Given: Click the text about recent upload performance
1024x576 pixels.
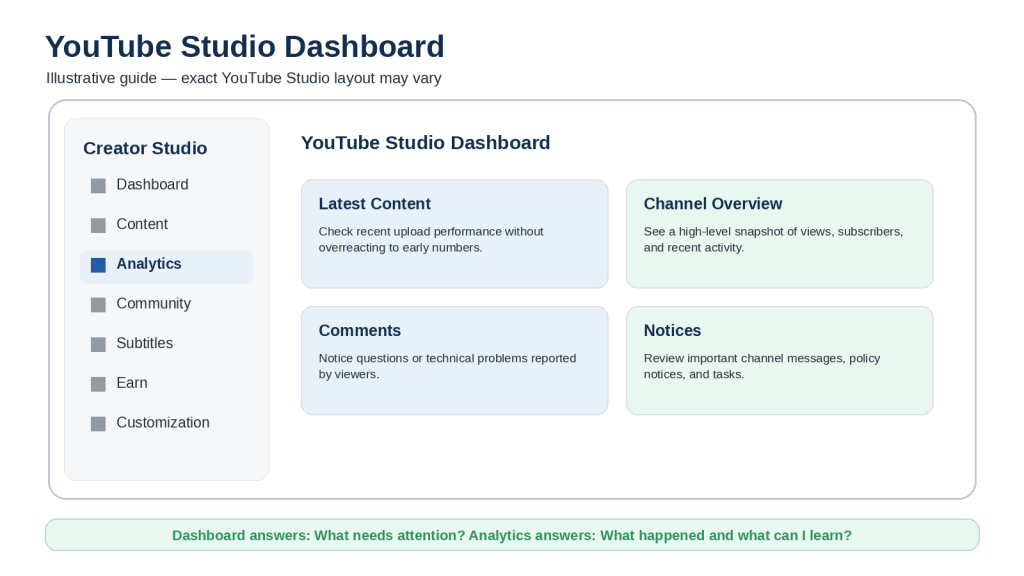Looking at the screenshot, I should click(431, 240).
